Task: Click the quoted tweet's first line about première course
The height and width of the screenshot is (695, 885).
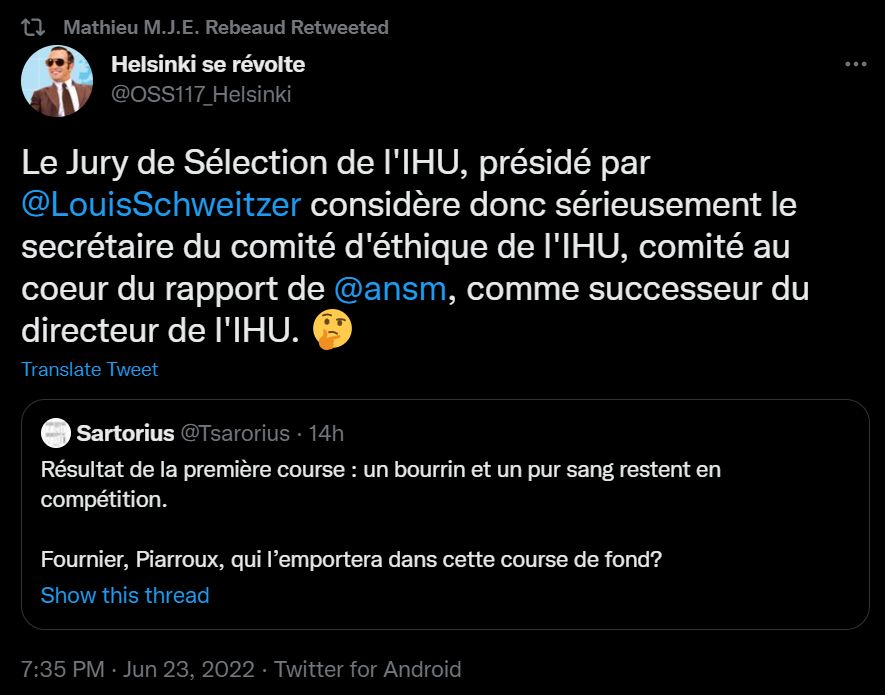Action: tap(380, 469)
